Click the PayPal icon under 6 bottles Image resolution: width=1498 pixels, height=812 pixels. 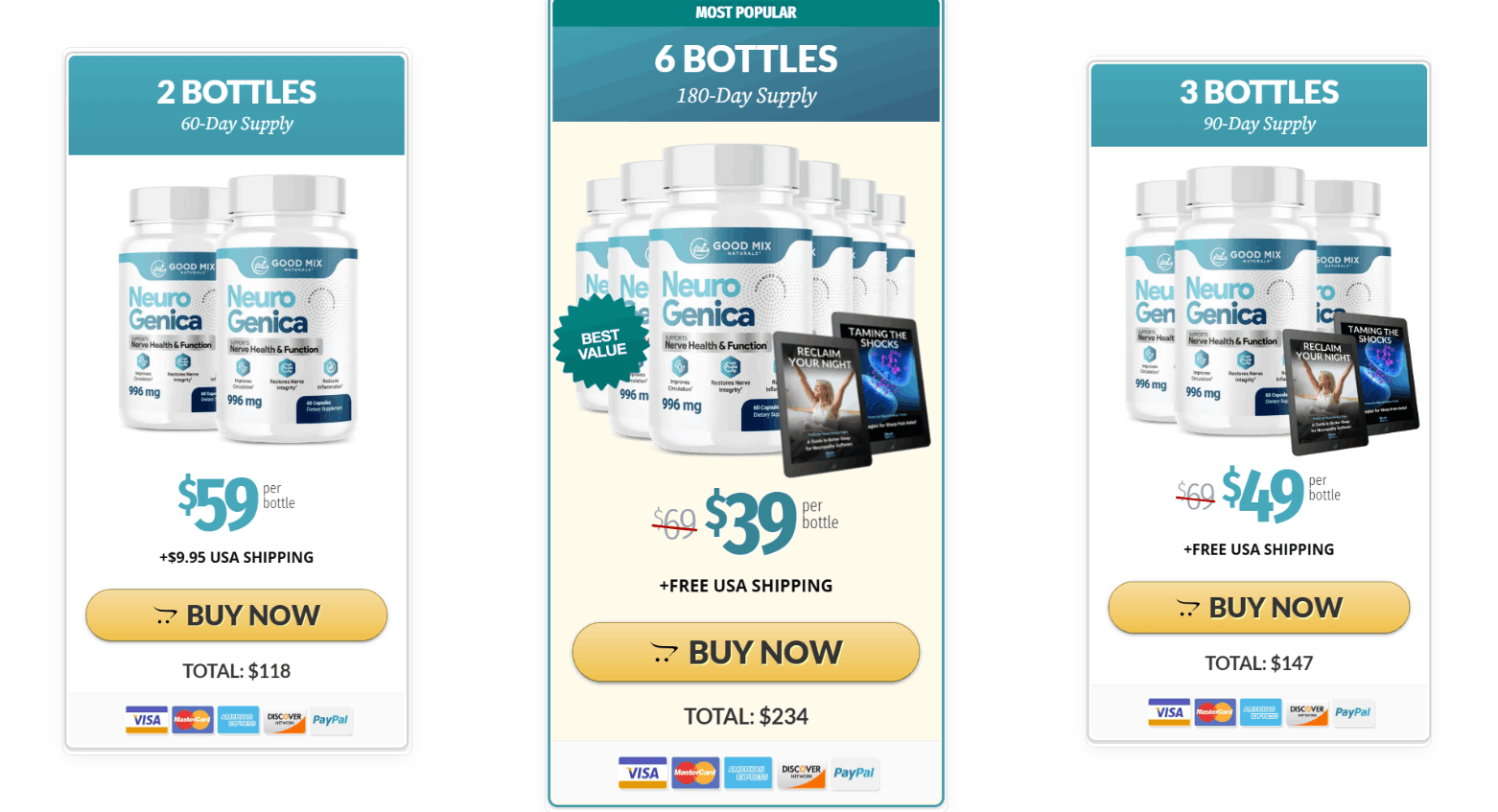coord(854,773)
